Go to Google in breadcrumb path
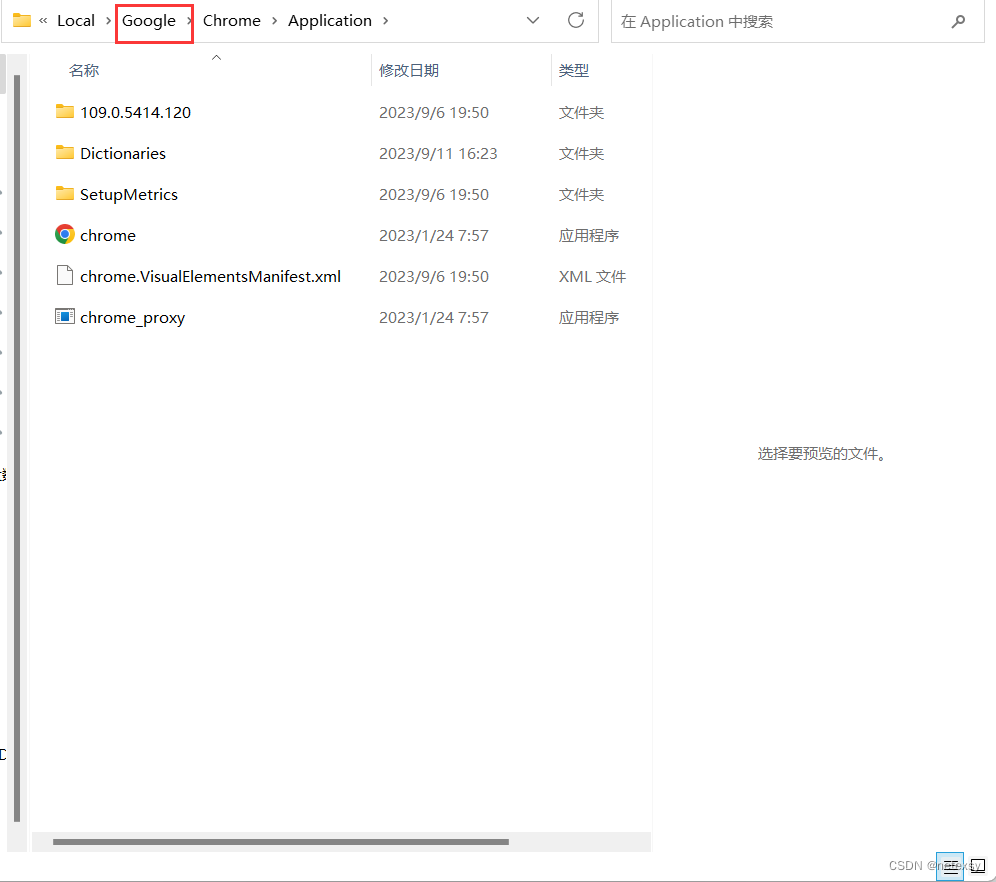Image resolution: width=996 pixels, height=882 pixels. tap(149, 21)
